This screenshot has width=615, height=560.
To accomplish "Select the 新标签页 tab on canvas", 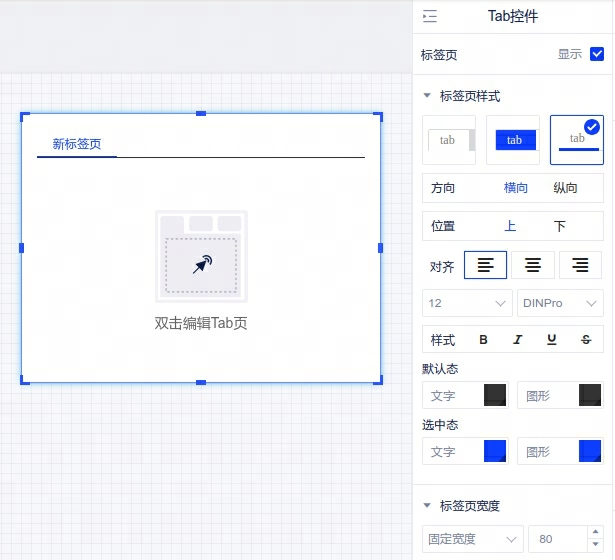I will [77, 144].
